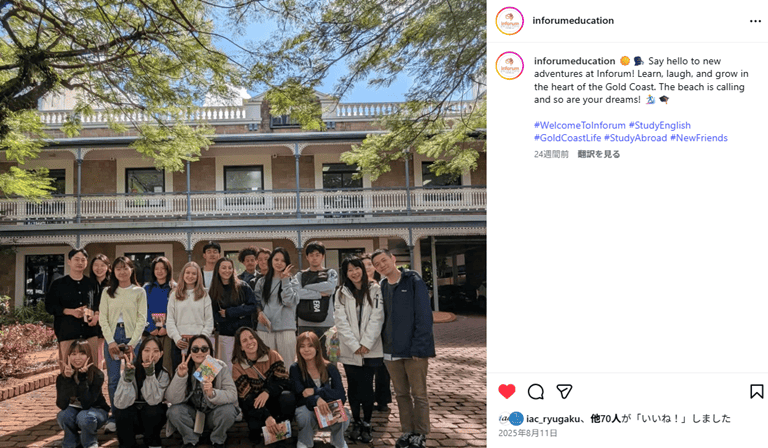The width and height of the screenshot is (768, 448).
Task: Click the caption Inforum avatar
Action: pyautogui.click(x=510, y=66)
